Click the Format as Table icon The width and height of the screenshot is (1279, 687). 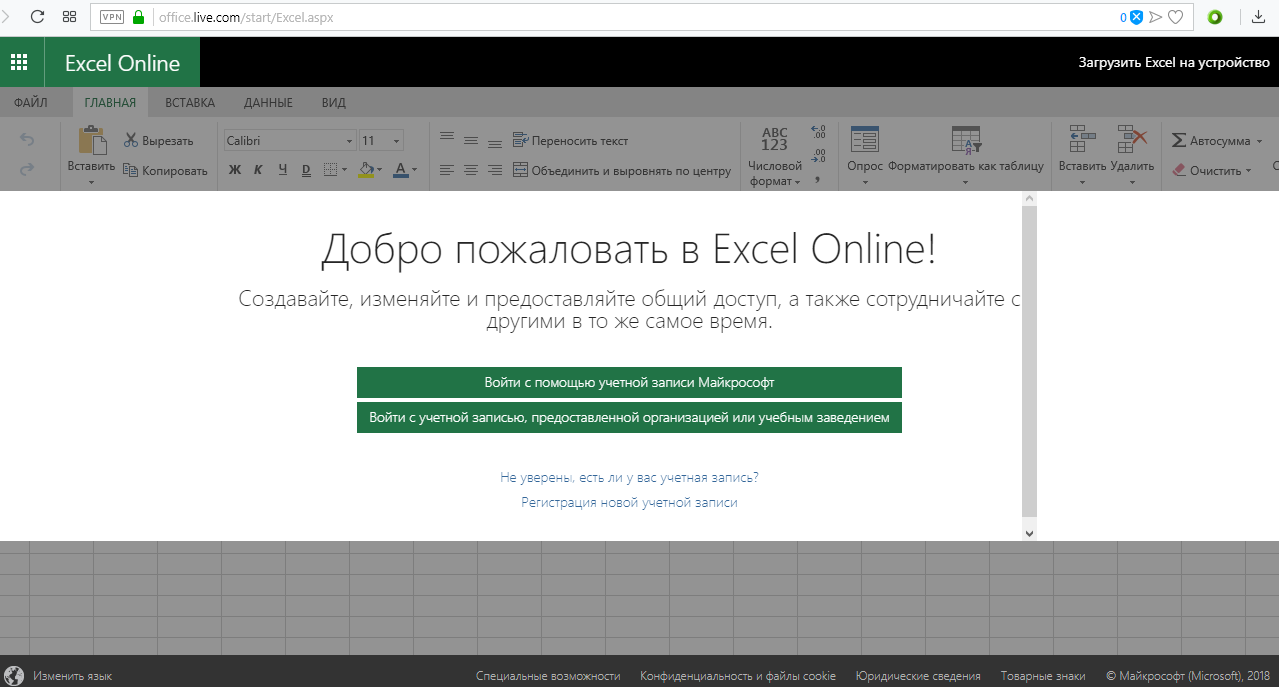[966, 140]
